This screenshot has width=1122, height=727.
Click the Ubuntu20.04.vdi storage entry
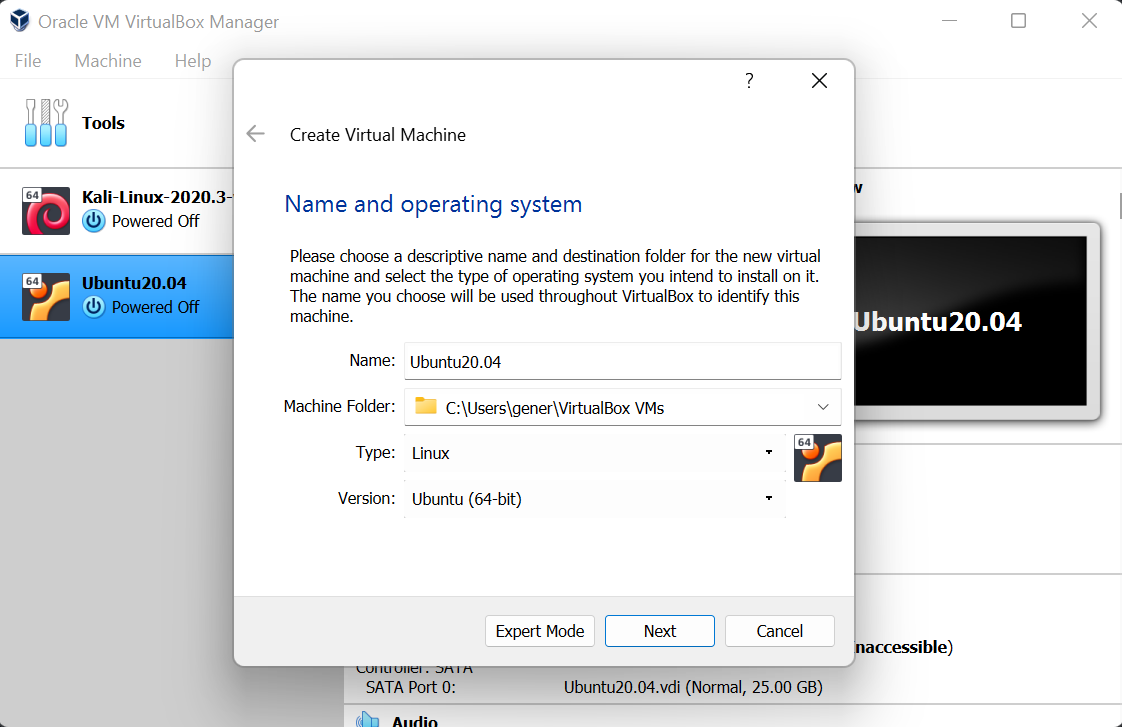693,687
